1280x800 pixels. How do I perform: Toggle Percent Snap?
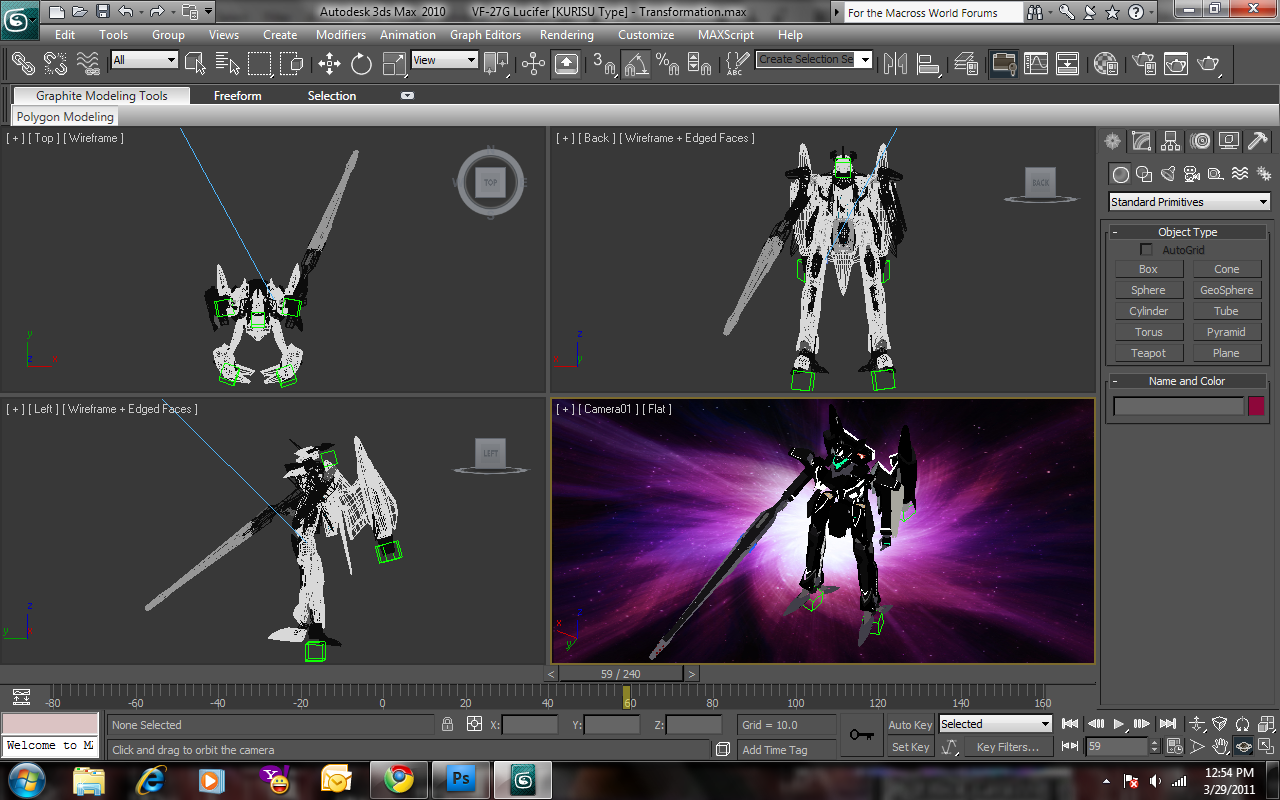(x=667, y=63)
